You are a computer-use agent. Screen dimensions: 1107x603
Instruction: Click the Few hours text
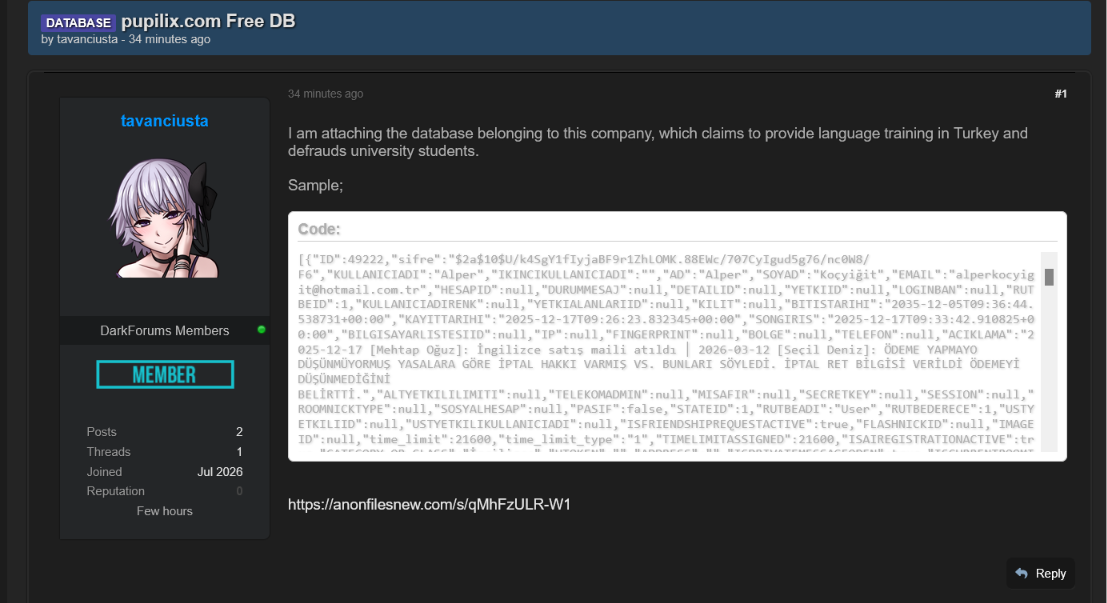coord(164,511)
